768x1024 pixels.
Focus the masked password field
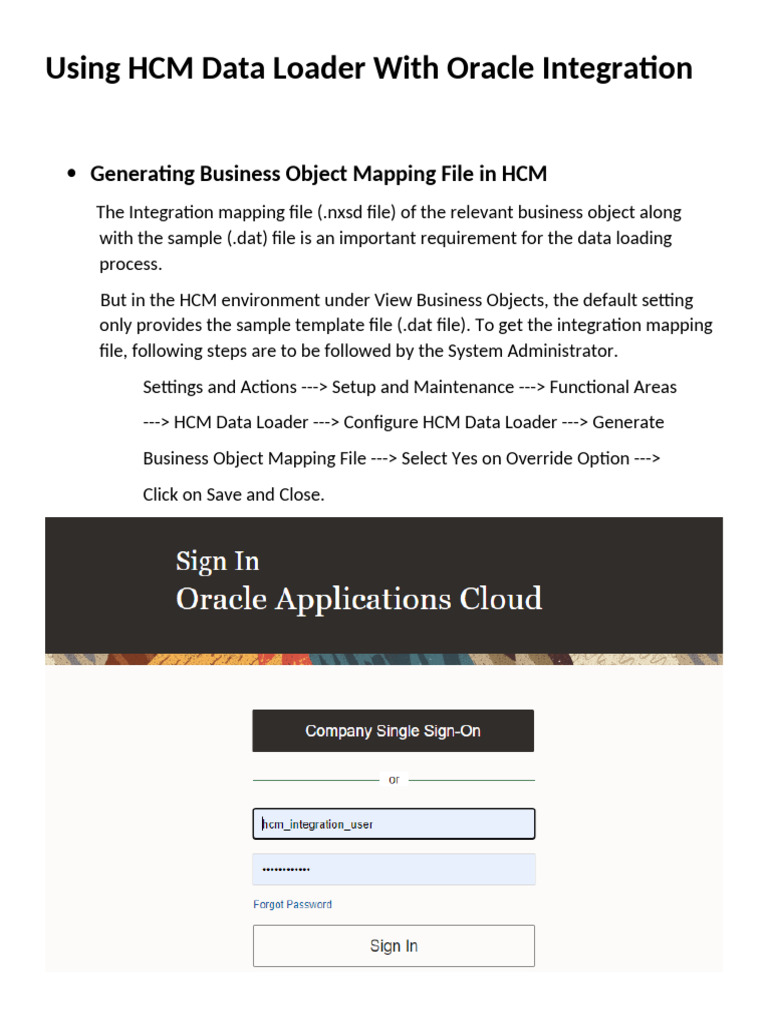(394, 869)
